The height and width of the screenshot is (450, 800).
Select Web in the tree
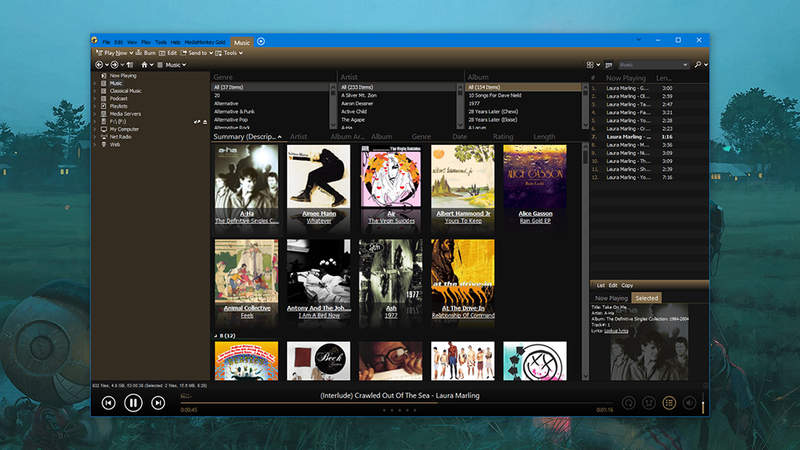pyautogui.click(x=115, y=144)
